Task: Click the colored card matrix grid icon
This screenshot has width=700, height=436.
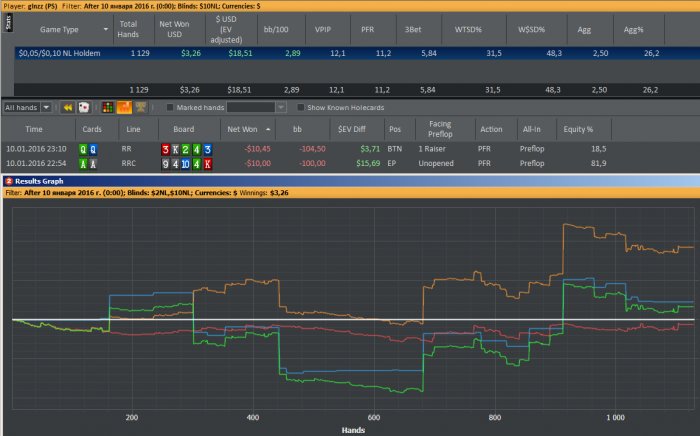Action: [x=108, y=108]
